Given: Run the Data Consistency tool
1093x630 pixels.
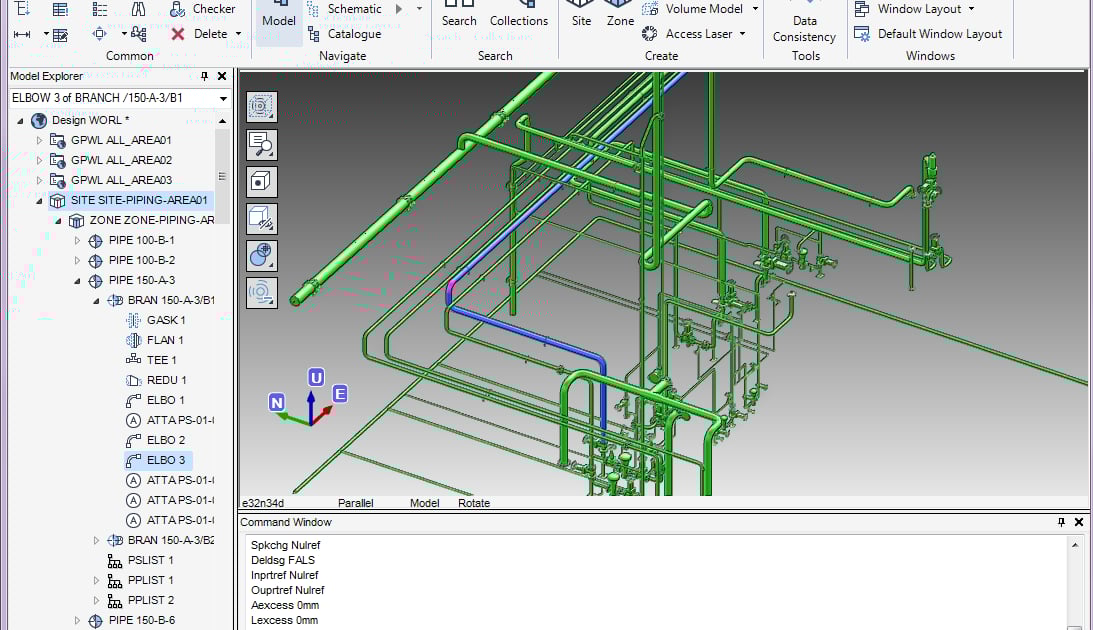Looking at the screenshot, I should pos(804,25).
